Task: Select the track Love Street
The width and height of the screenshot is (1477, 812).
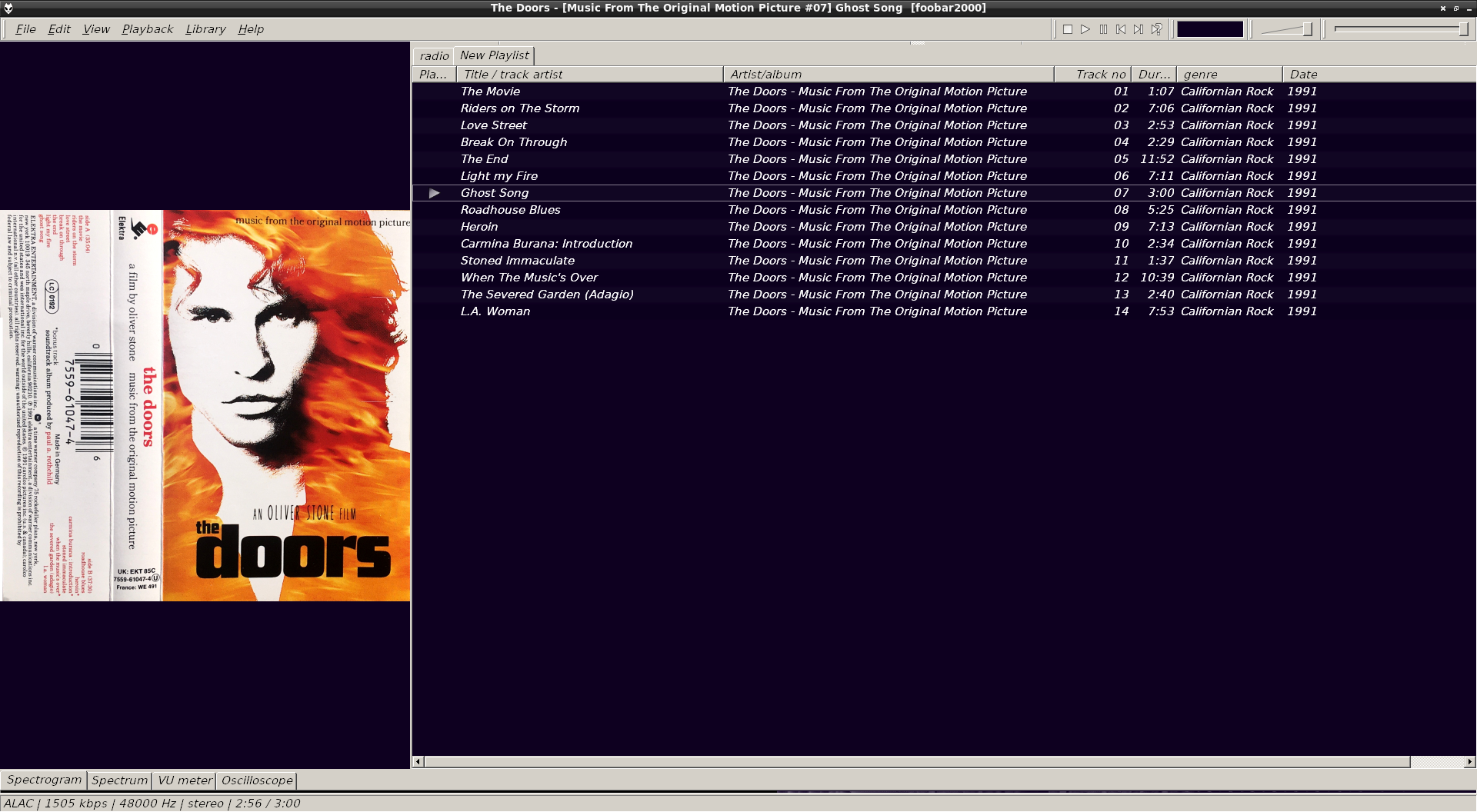Action: (x=944, y=125)
